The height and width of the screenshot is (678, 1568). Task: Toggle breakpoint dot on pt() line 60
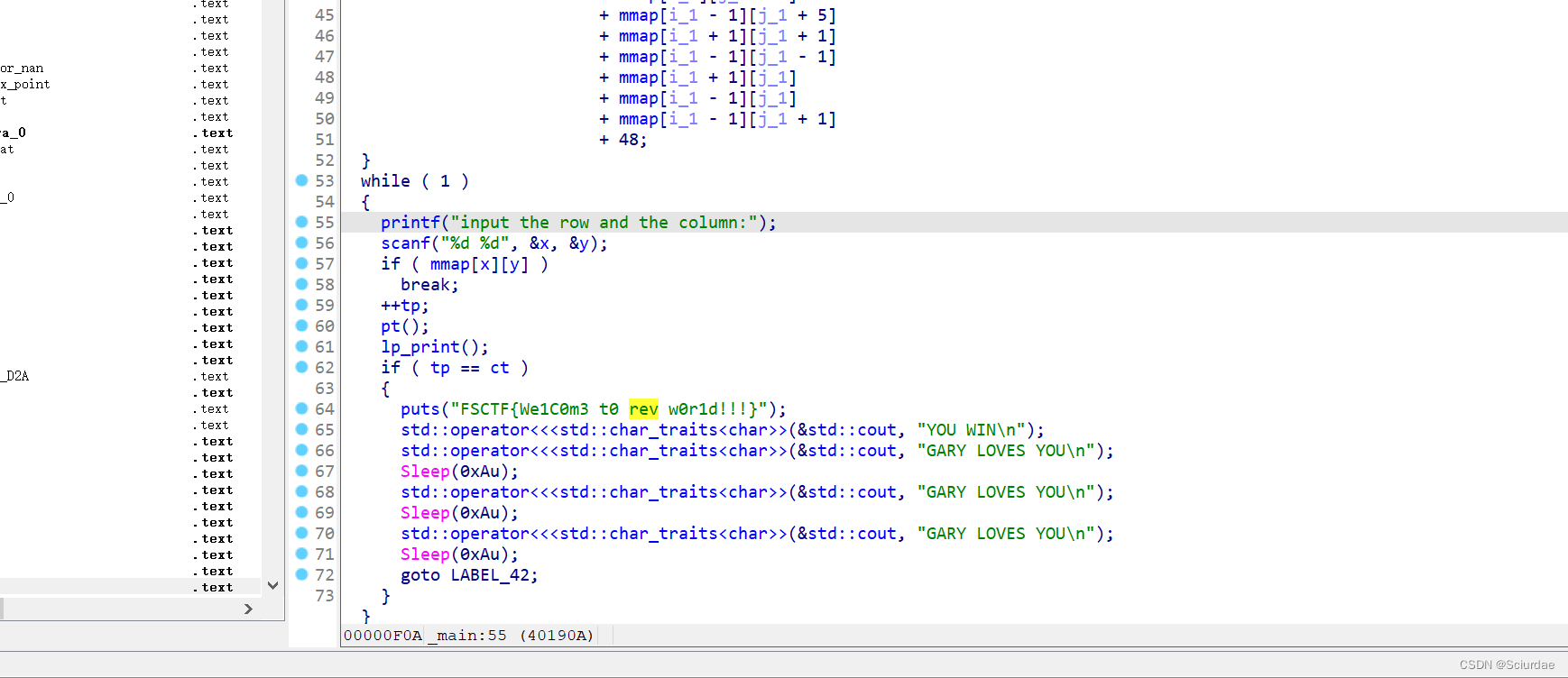pos(301,325)
